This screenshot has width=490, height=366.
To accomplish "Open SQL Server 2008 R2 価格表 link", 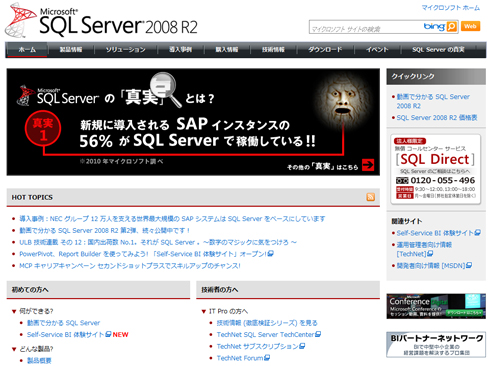I will tap(437, 117).
